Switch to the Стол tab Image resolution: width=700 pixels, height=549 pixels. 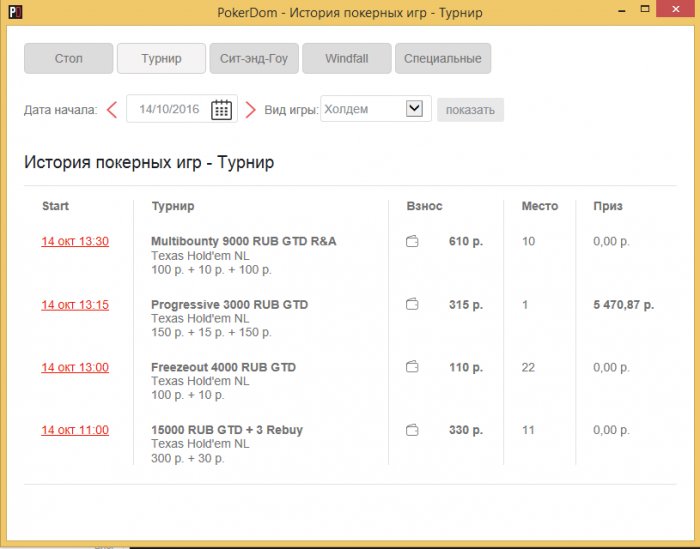point(68,59)
